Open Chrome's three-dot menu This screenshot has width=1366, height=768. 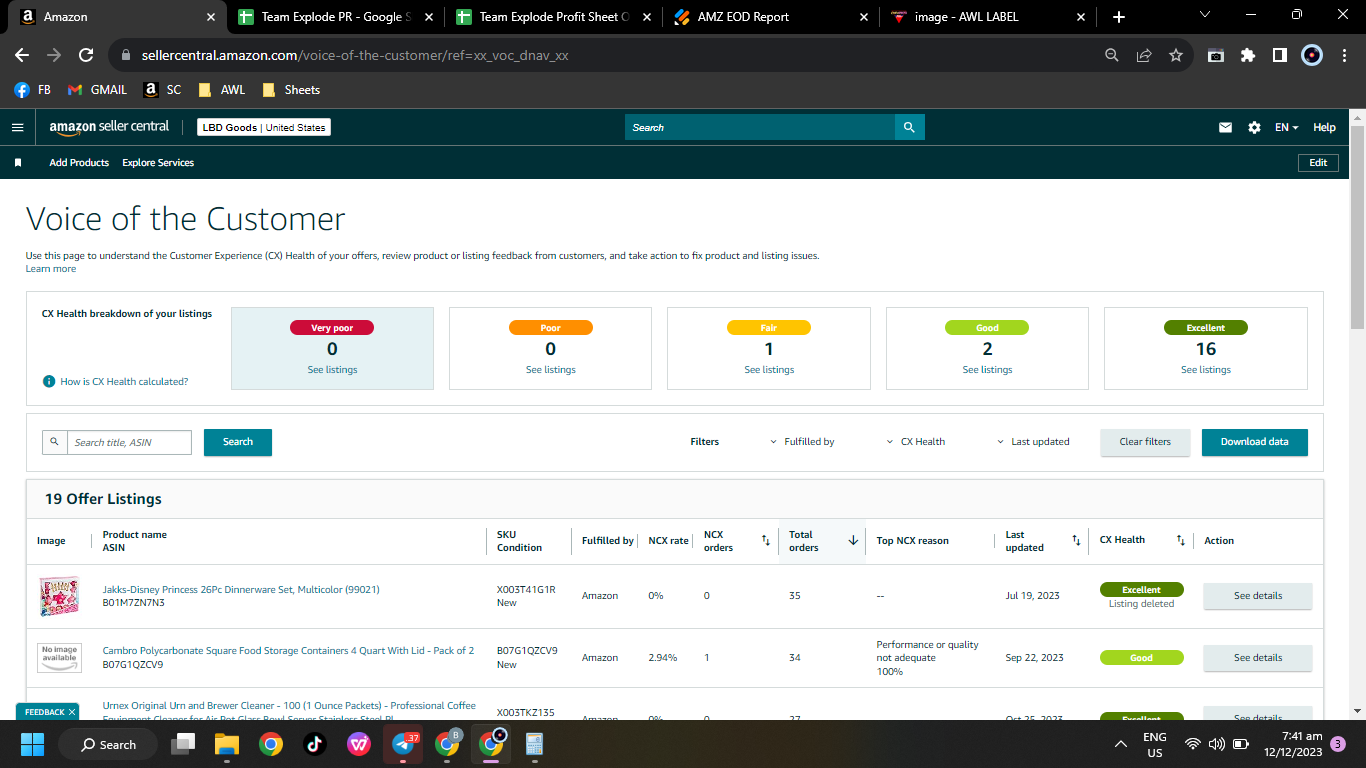(1344, 56)
